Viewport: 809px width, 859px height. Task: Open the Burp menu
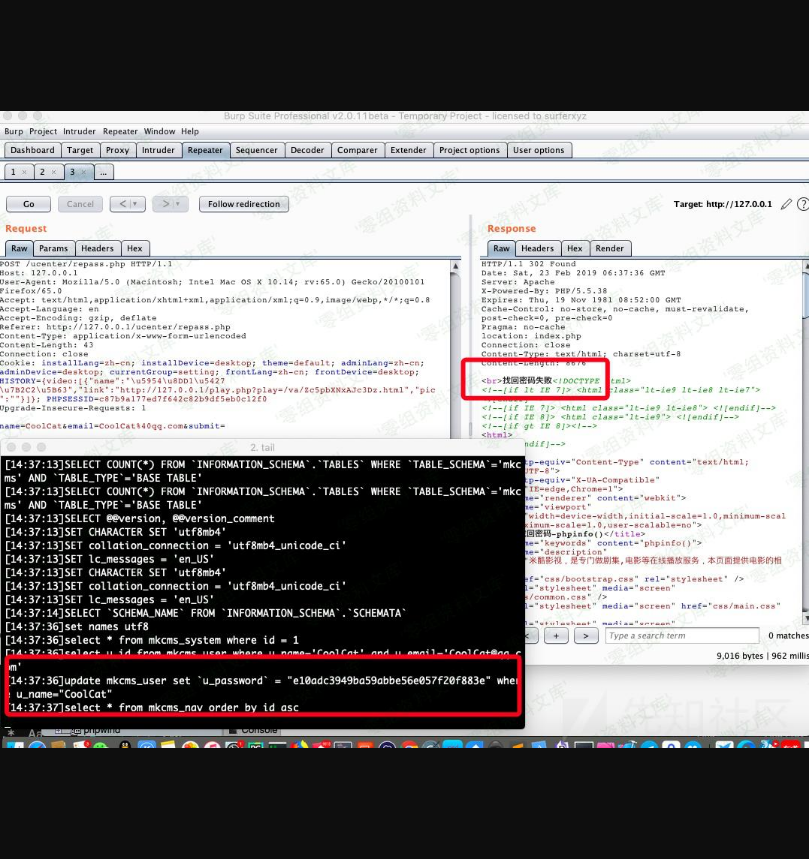pyautogui.click(x=13, y=131)
